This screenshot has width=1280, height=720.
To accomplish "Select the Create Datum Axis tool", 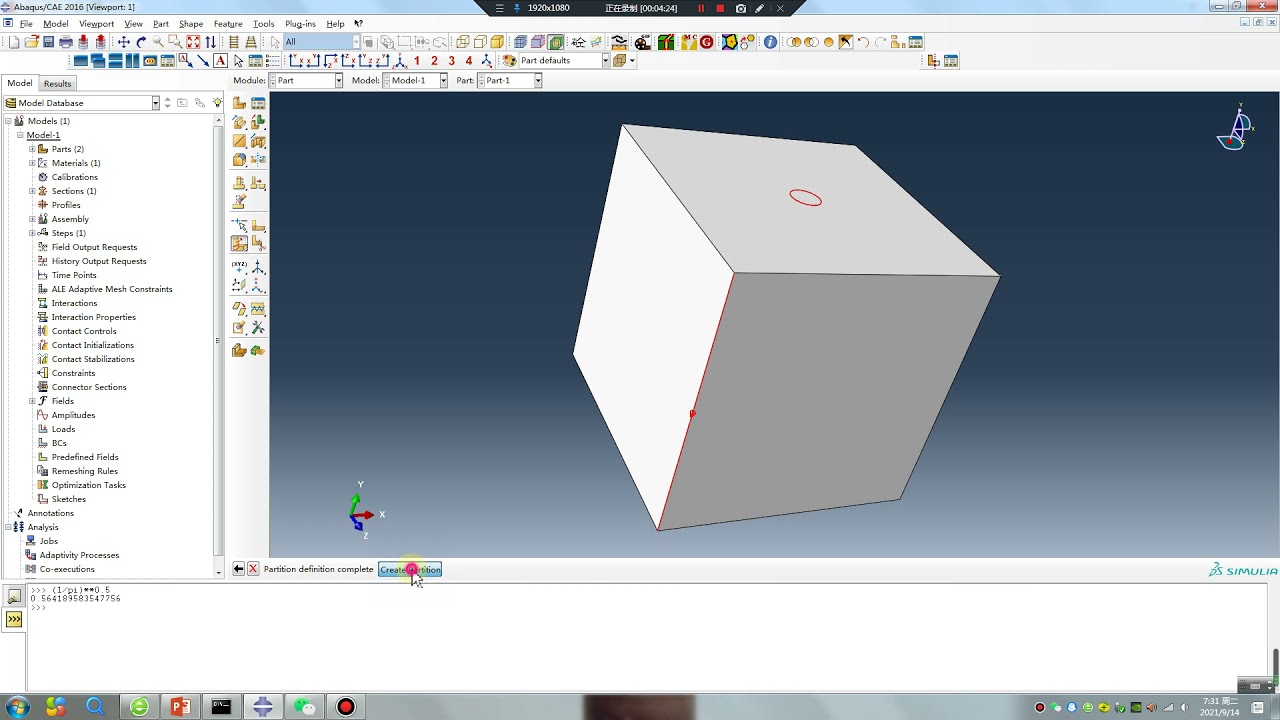I will pos(258,267).
